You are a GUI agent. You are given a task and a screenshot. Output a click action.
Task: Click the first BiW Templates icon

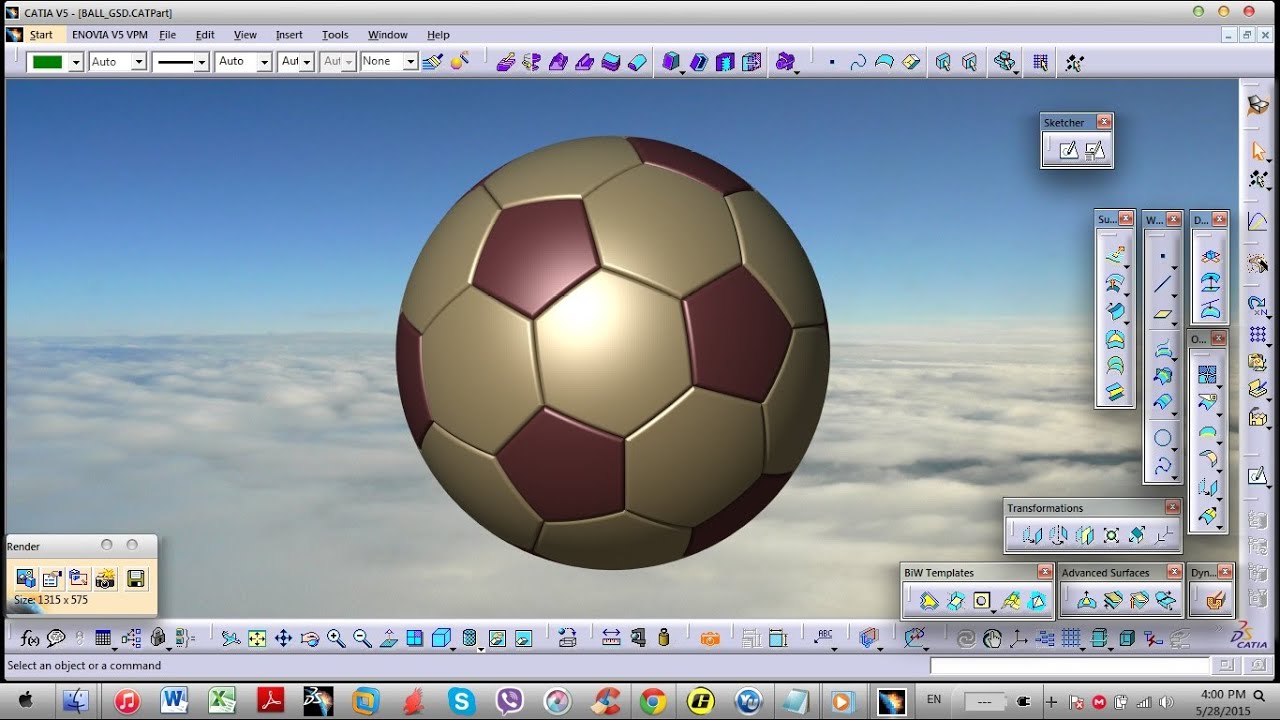pos(929,601)
